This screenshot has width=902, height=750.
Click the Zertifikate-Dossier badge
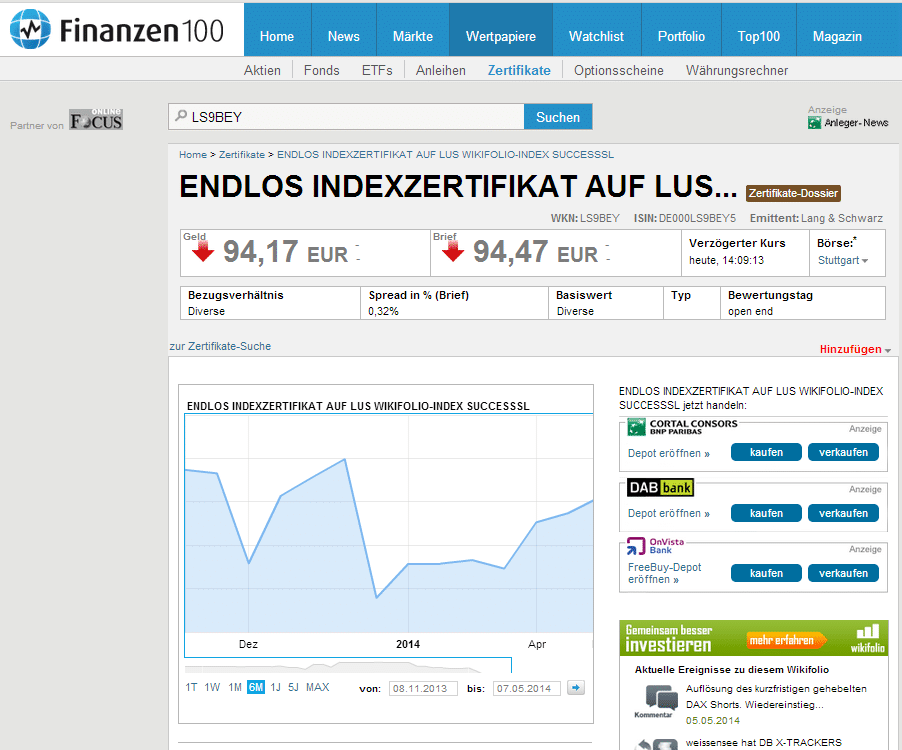[794, 193]
